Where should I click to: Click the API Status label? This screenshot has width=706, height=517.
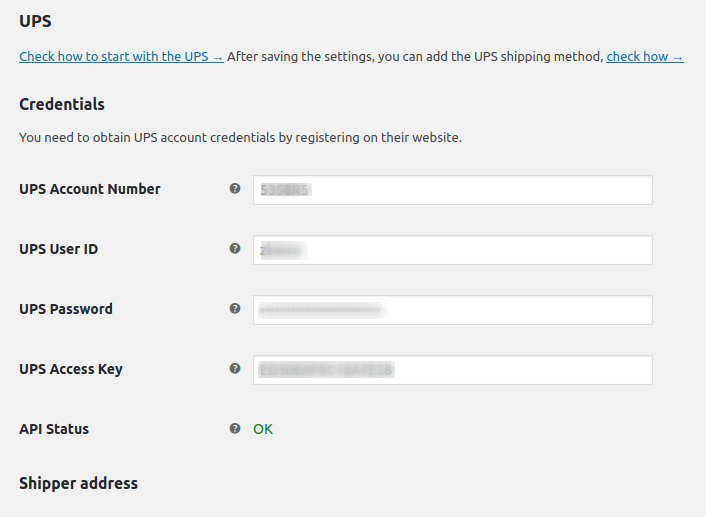point(54,429)
